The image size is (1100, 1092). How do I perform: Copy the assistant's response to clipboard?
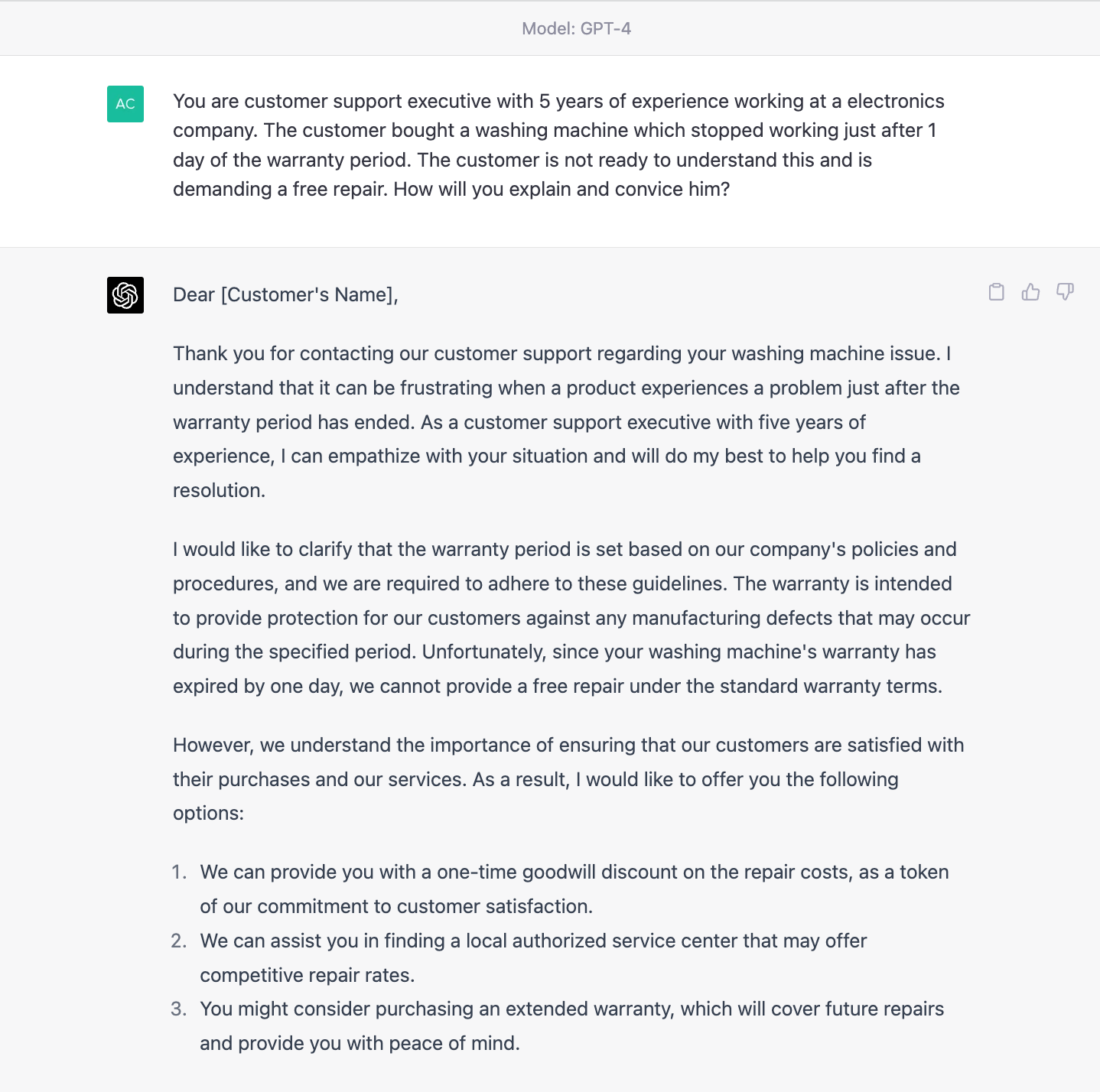click(x=996, y=292)
